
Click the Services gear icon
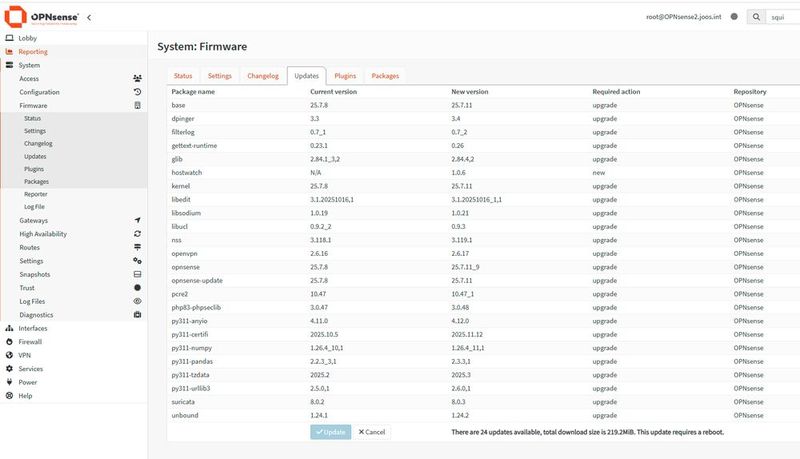[x=9, y=368]
